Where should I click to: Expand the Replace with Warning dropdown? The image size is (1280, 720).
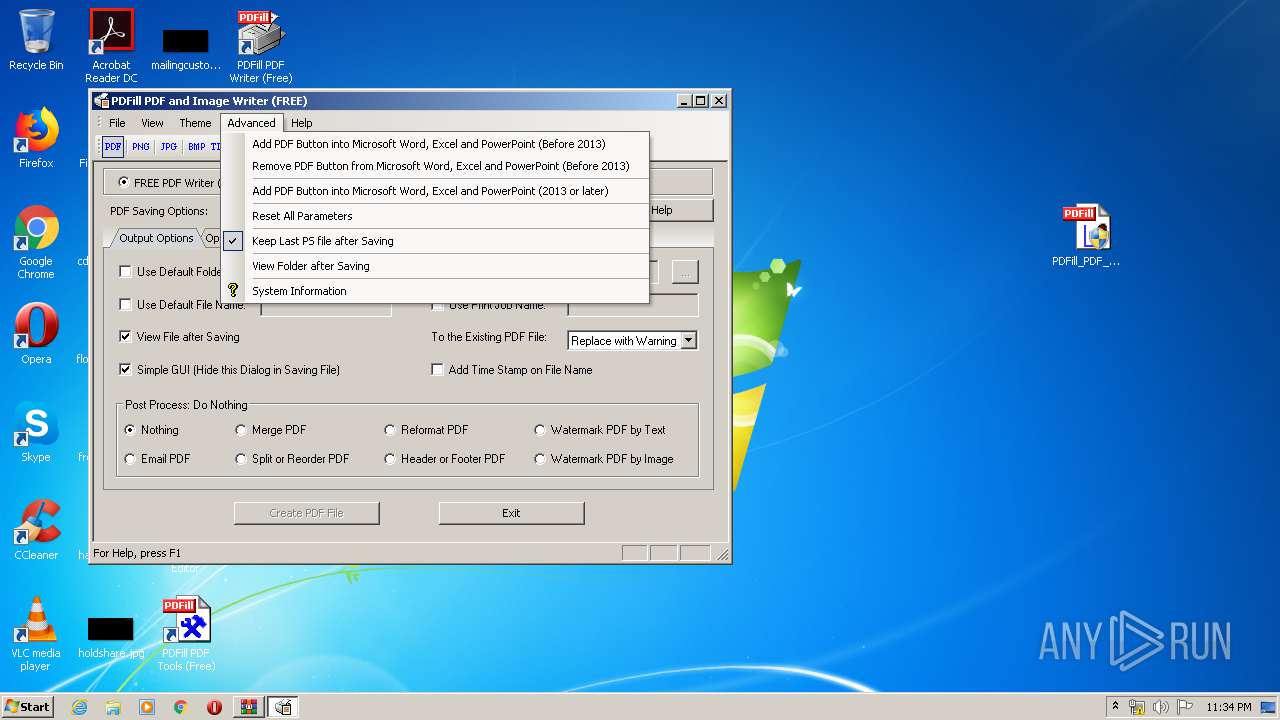(688, 341)
